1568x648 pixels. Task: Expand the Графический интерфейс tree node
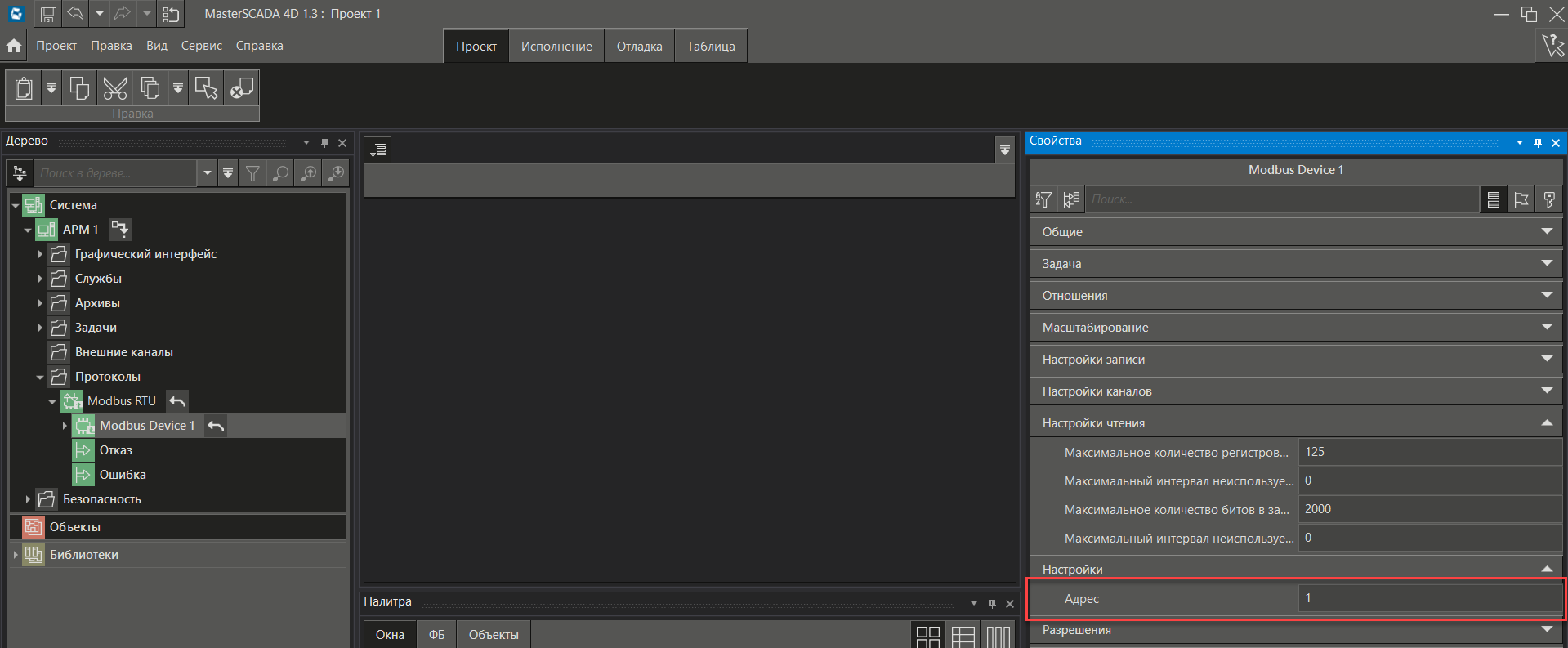point(40,254)
